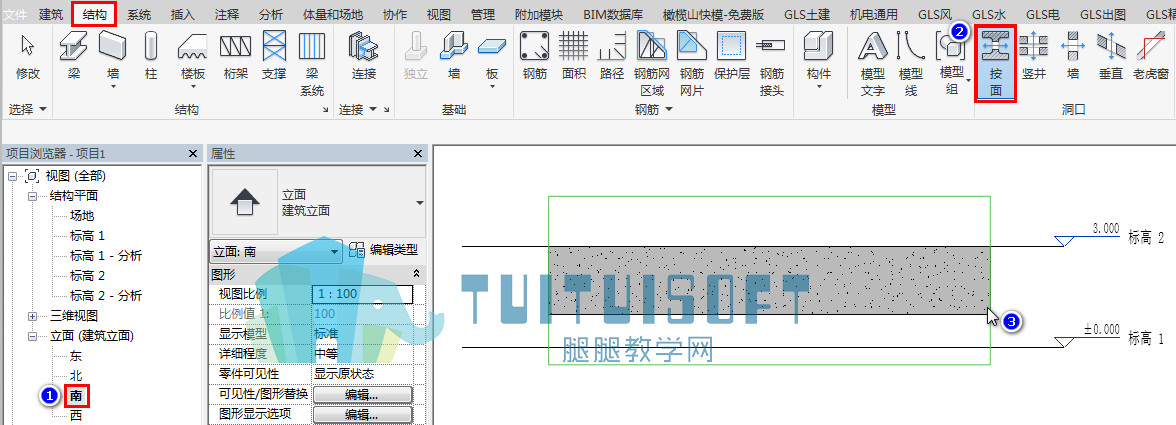Open the 附加模块 tab
Viewport: 1176px width, 425px height.
(x=539, y=14)
